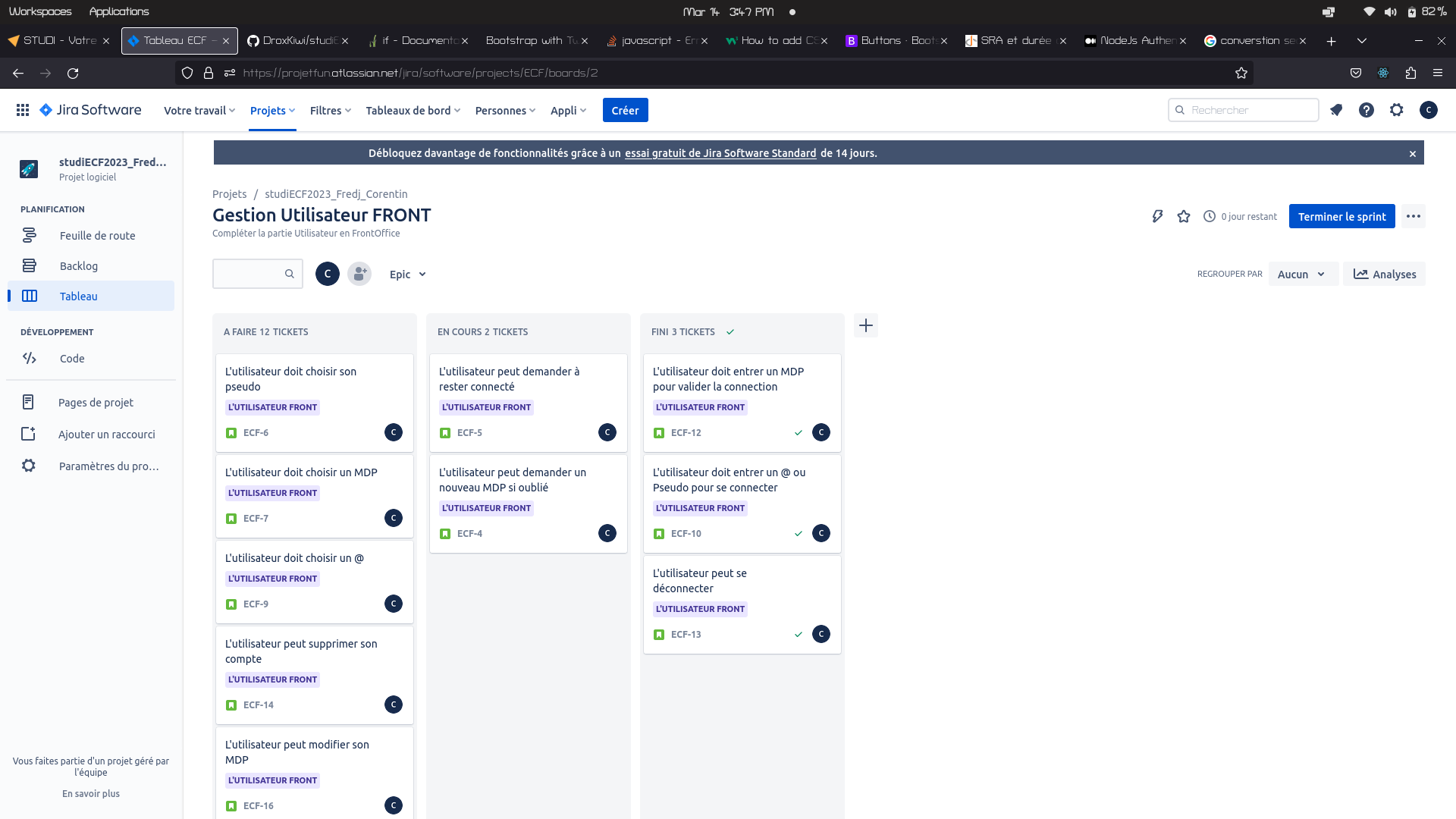Filter by assignee C avatar
Image resolution: width=1456 pixels, height=819 pixels.
(x=328, y=274)
